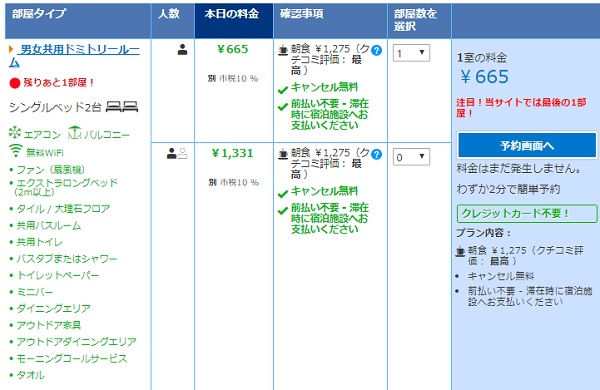The width and height of the screenshot is (600, 390).
Task: Click 注目！当サイトでは最後の1部屋 notice
Action: click(521, 108)
